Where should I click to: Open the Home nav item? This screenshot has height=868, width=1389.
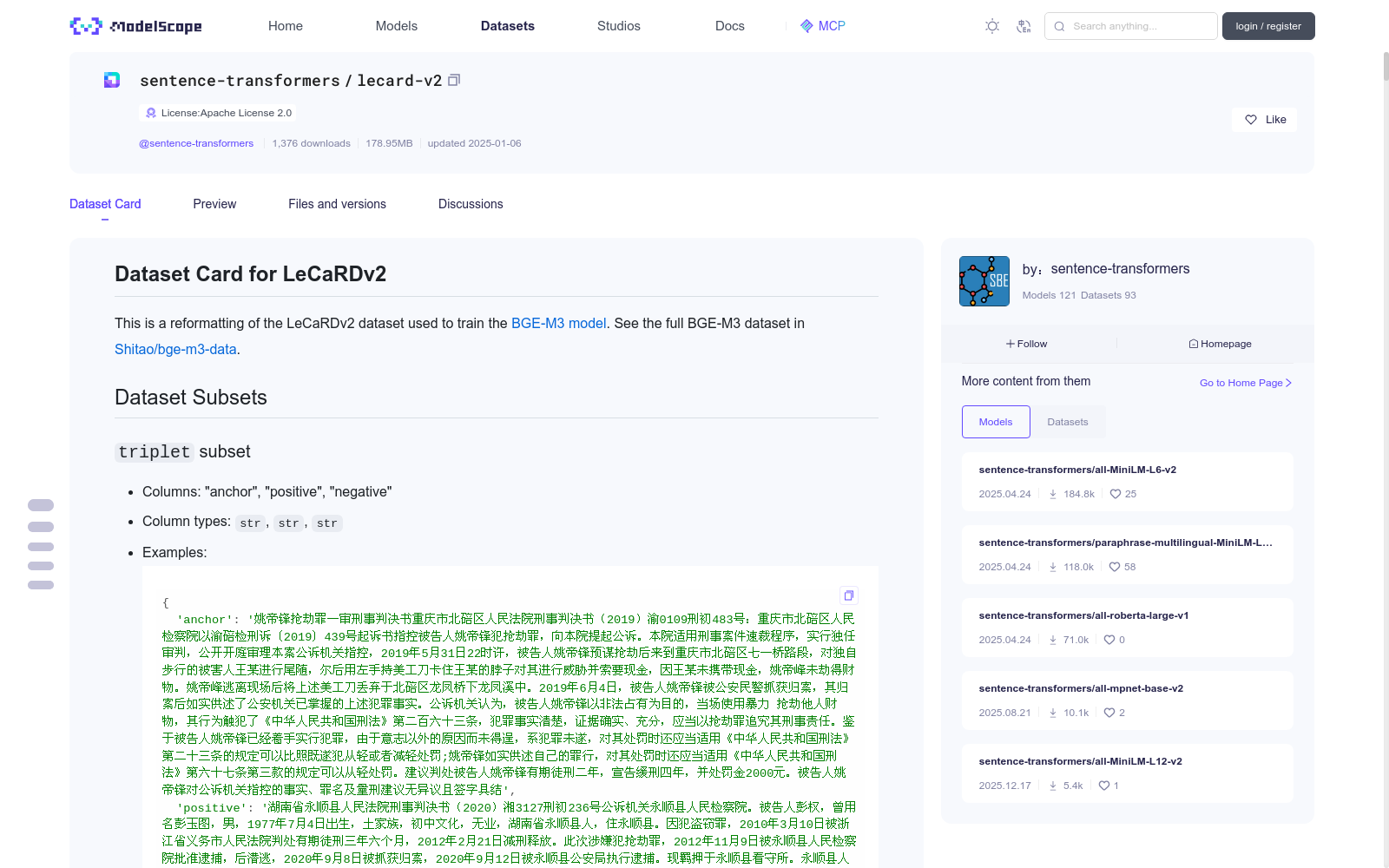[286, 26]
